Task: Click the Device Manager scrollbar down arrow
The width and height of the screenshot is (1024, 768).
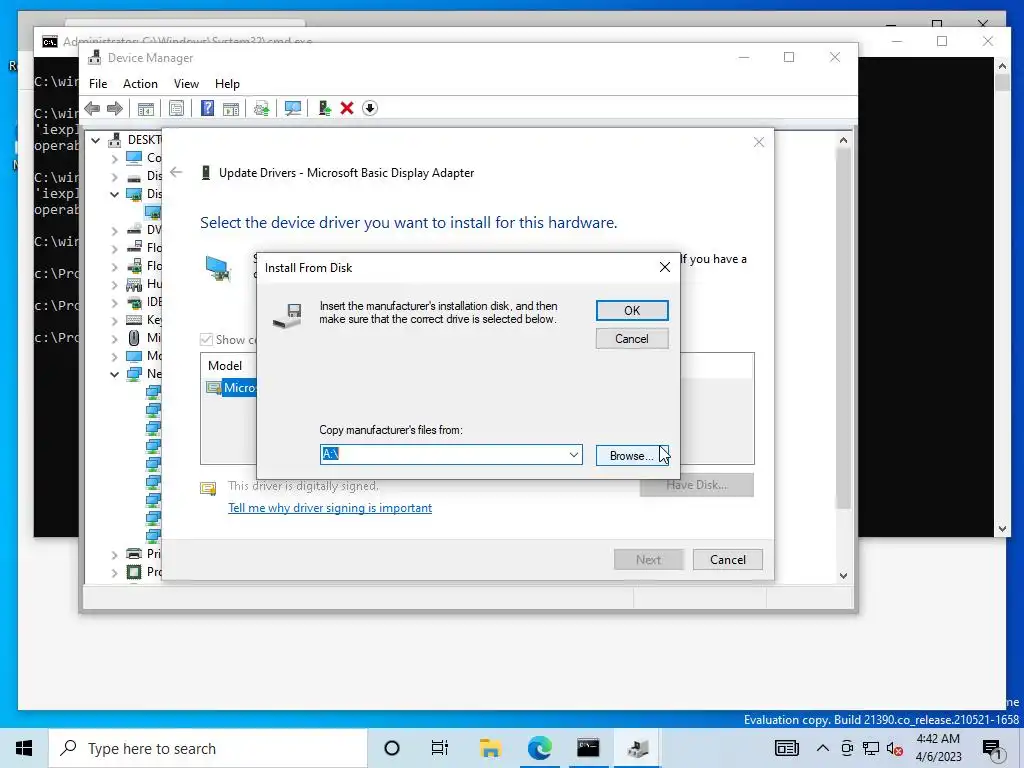Action: pyautogui.click(x=843, y=576)
